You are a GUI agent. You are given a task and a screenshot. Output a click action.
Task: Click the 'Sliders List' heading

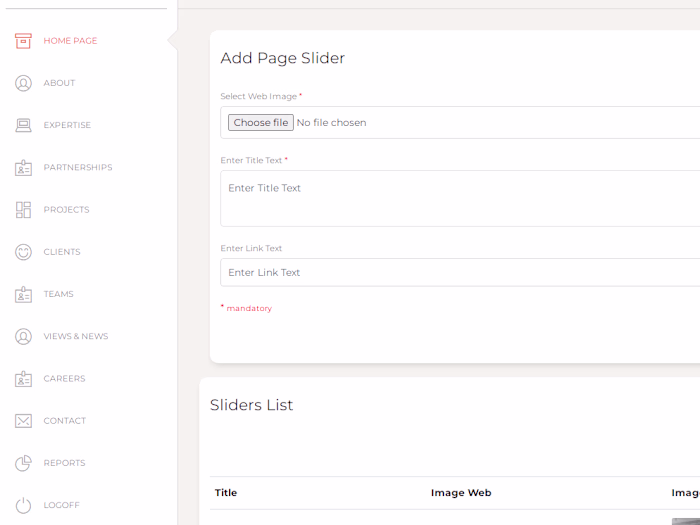(x=251, y=405)
